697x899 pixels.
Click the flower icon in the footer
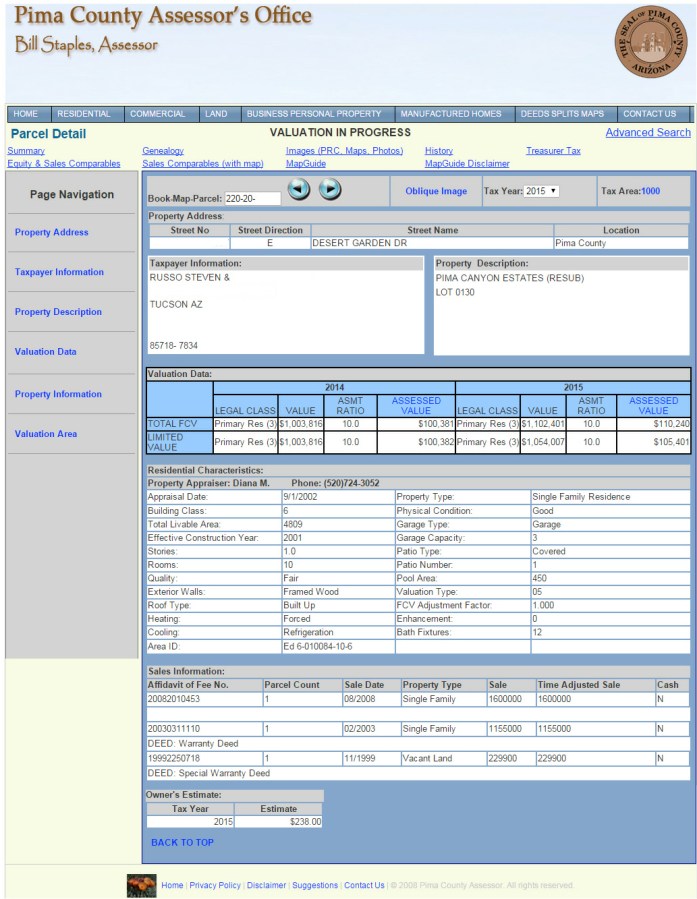coord(141,885)
